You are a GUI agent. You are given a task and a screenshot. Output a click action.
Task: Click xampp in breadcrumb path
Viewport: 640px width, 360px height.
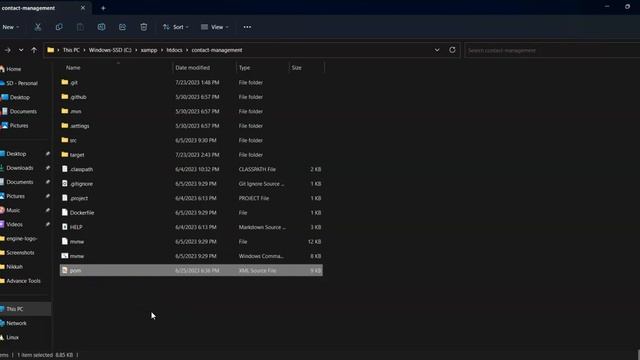pyautogui.click(x=149, y=50)
